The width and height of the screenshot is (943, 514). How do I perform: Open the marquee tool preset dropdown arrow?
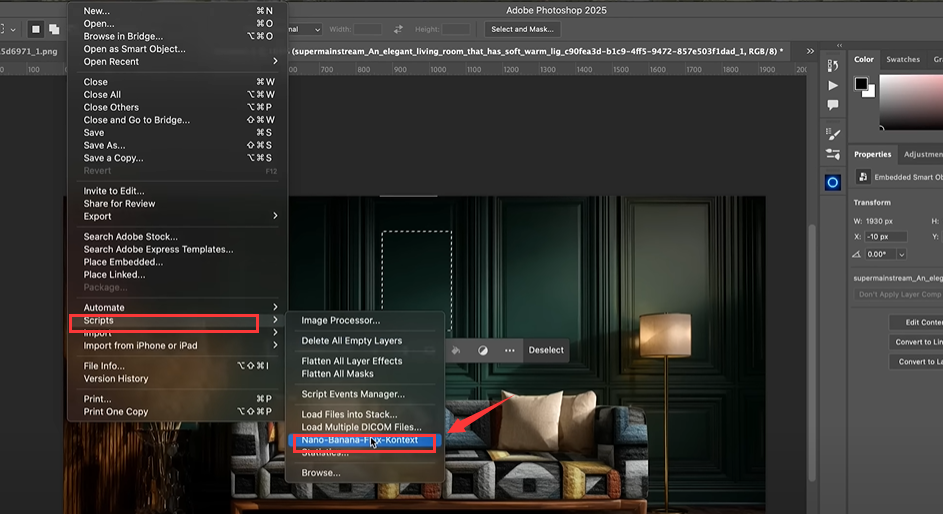13,29
